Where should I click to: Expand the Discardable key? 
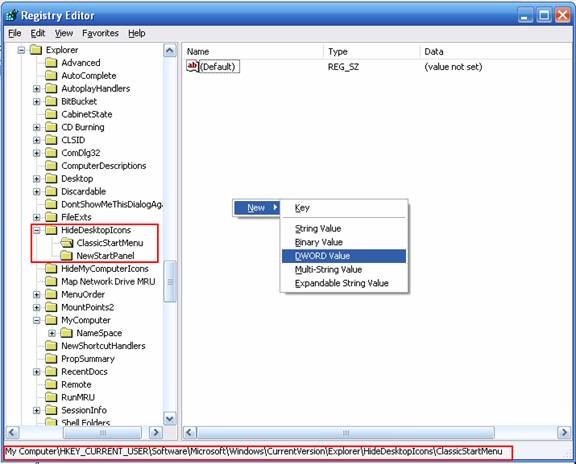[37, 192]
